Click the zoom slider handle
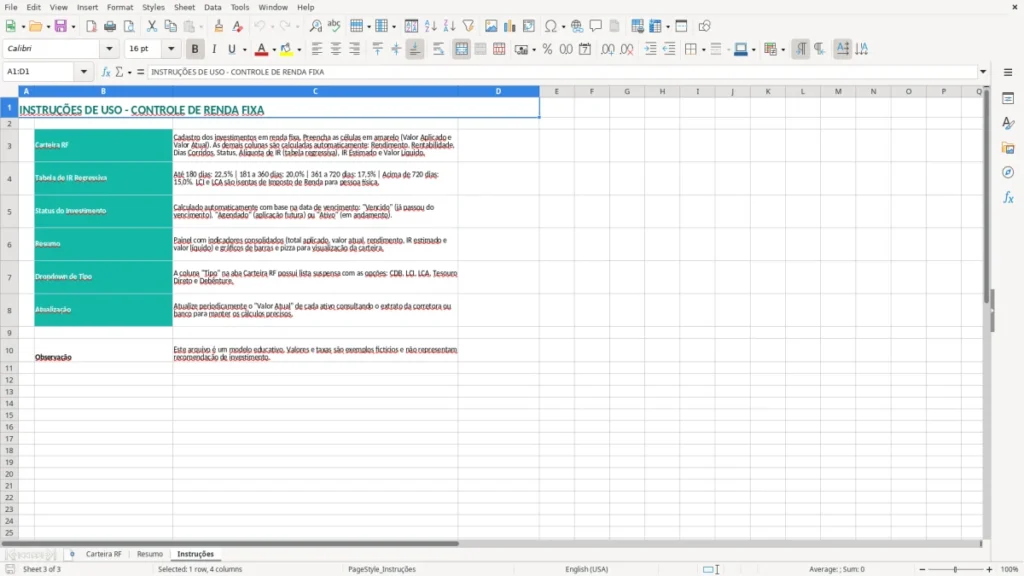This screenshot has width=1024, height=576. tap(955, 569)
